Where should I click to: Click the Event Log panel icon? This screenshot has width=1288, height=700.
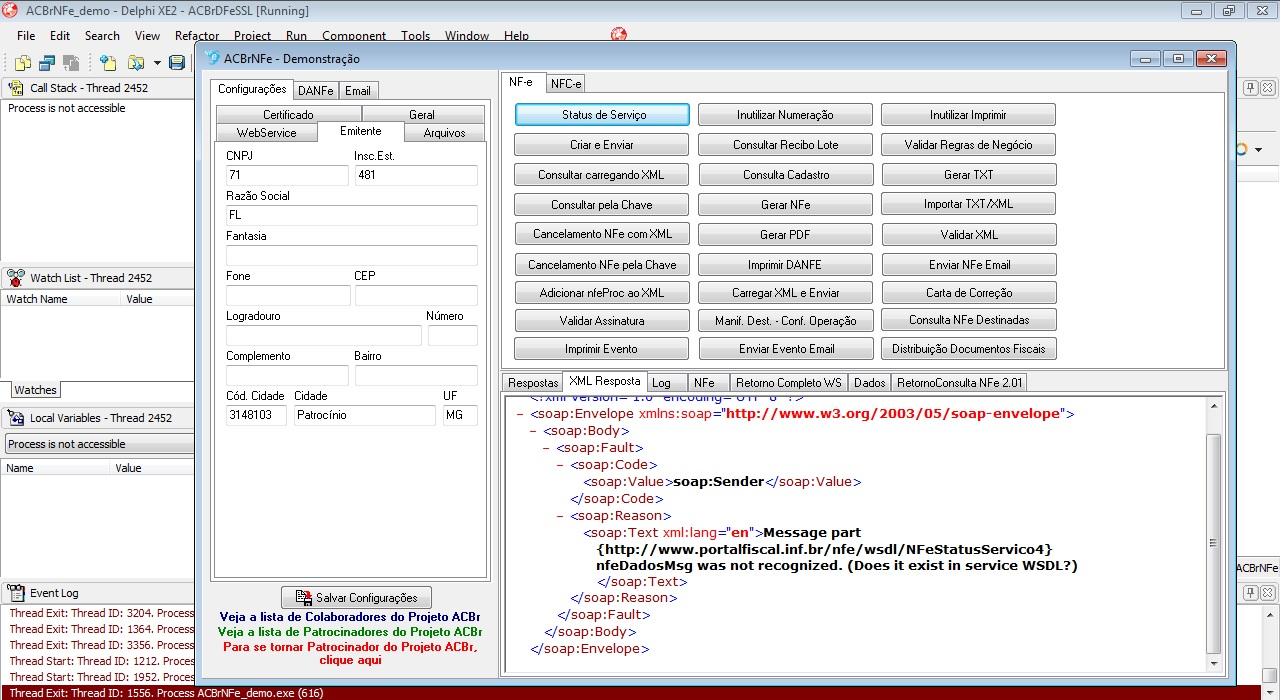pos(15,593)
